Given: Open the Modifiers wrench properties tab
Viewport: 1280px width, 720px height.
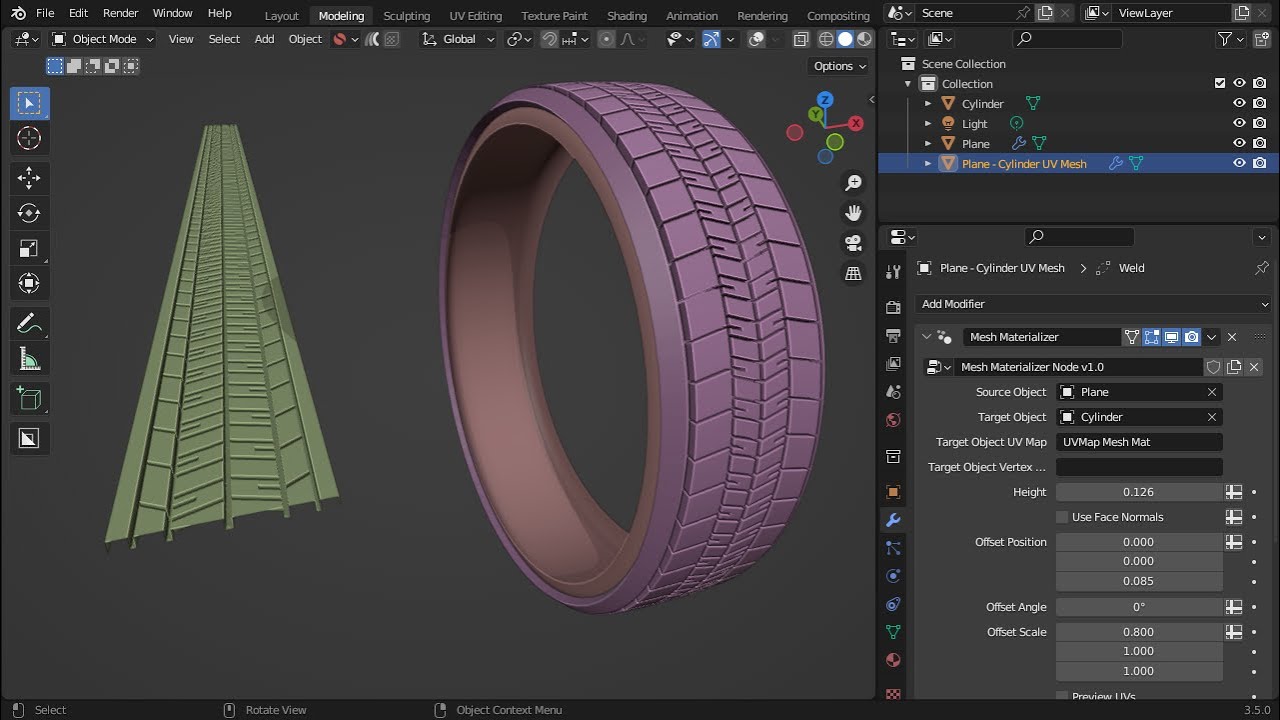Looking at the screenshot, I should point(893,520).
